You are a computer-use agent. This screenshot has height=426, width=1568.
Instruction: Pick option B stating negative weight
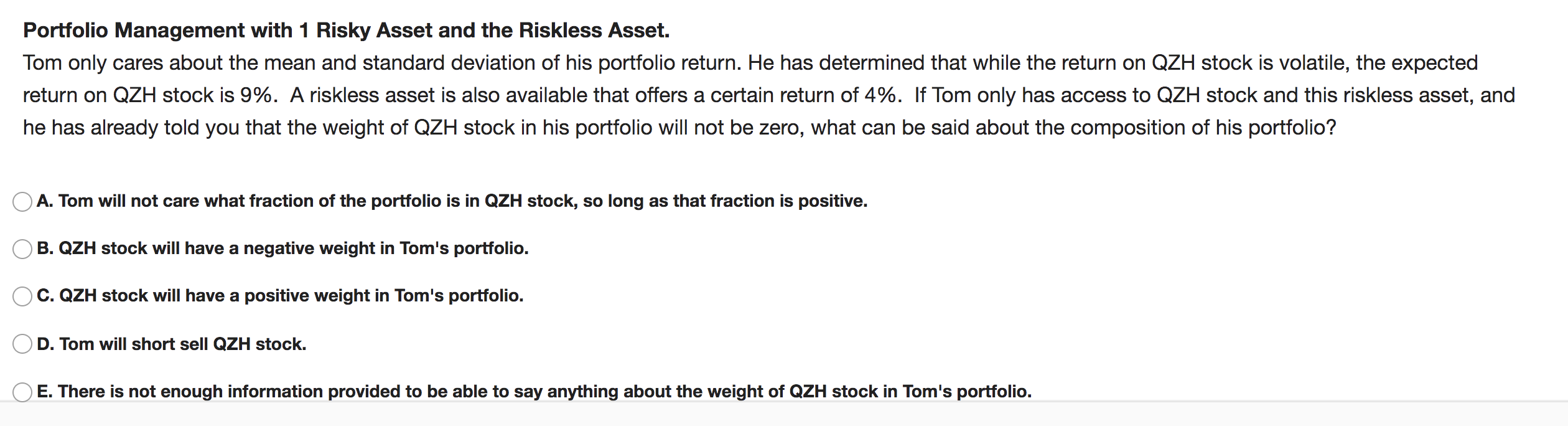click(x=22, y=249)
